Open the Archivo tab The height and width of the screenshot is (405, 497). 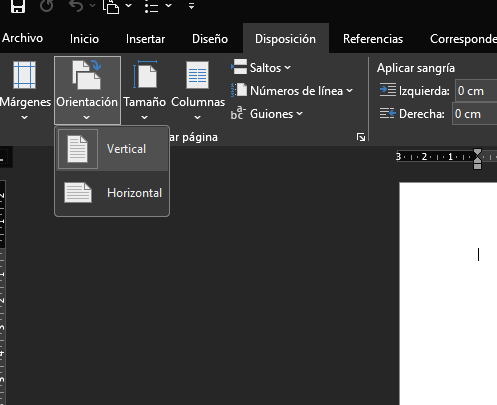tap(22, 38)
